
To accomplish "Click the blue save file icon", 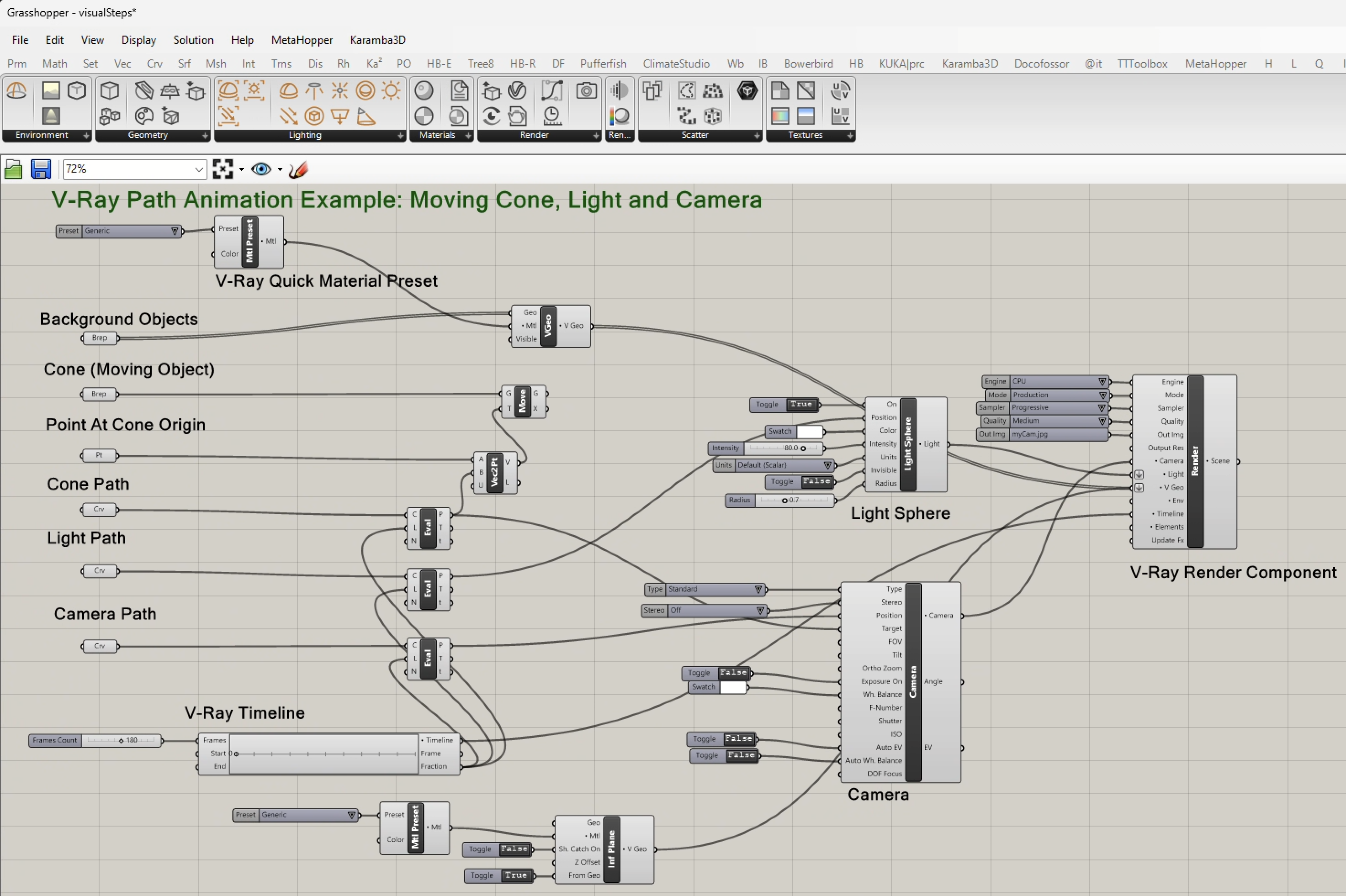I will coord(41,169).
